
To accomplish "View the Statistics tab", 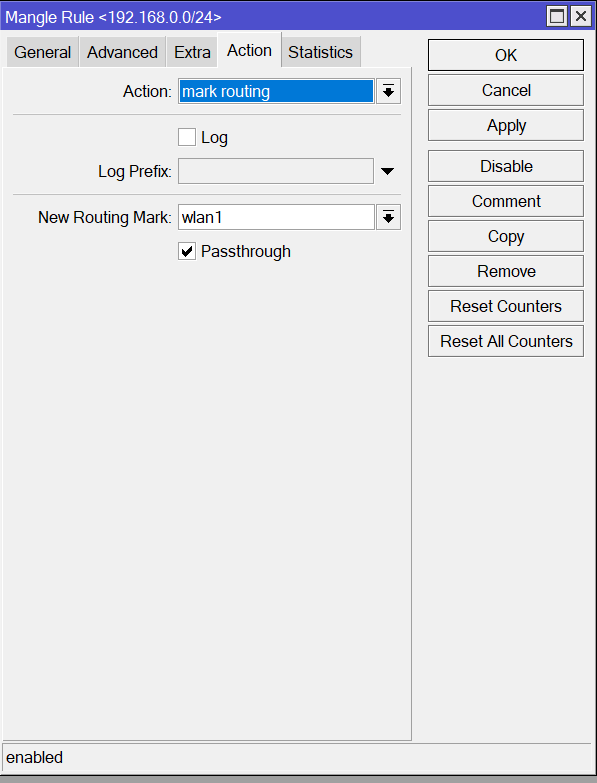I will pos(320,52).
